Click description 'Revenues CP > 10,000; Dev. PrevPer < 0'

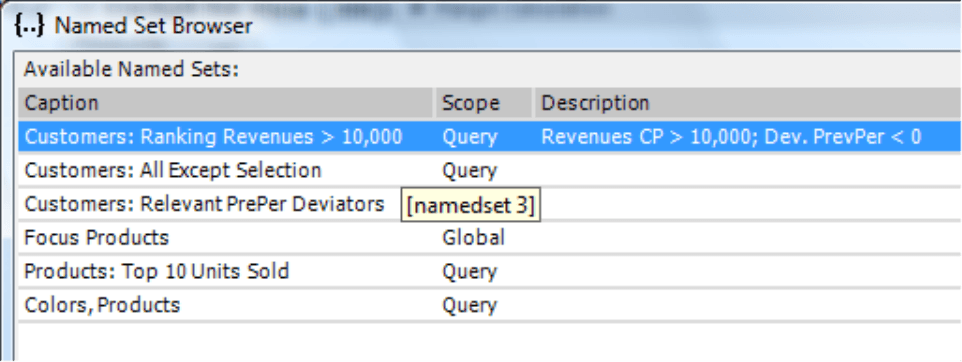pos(731,136)
